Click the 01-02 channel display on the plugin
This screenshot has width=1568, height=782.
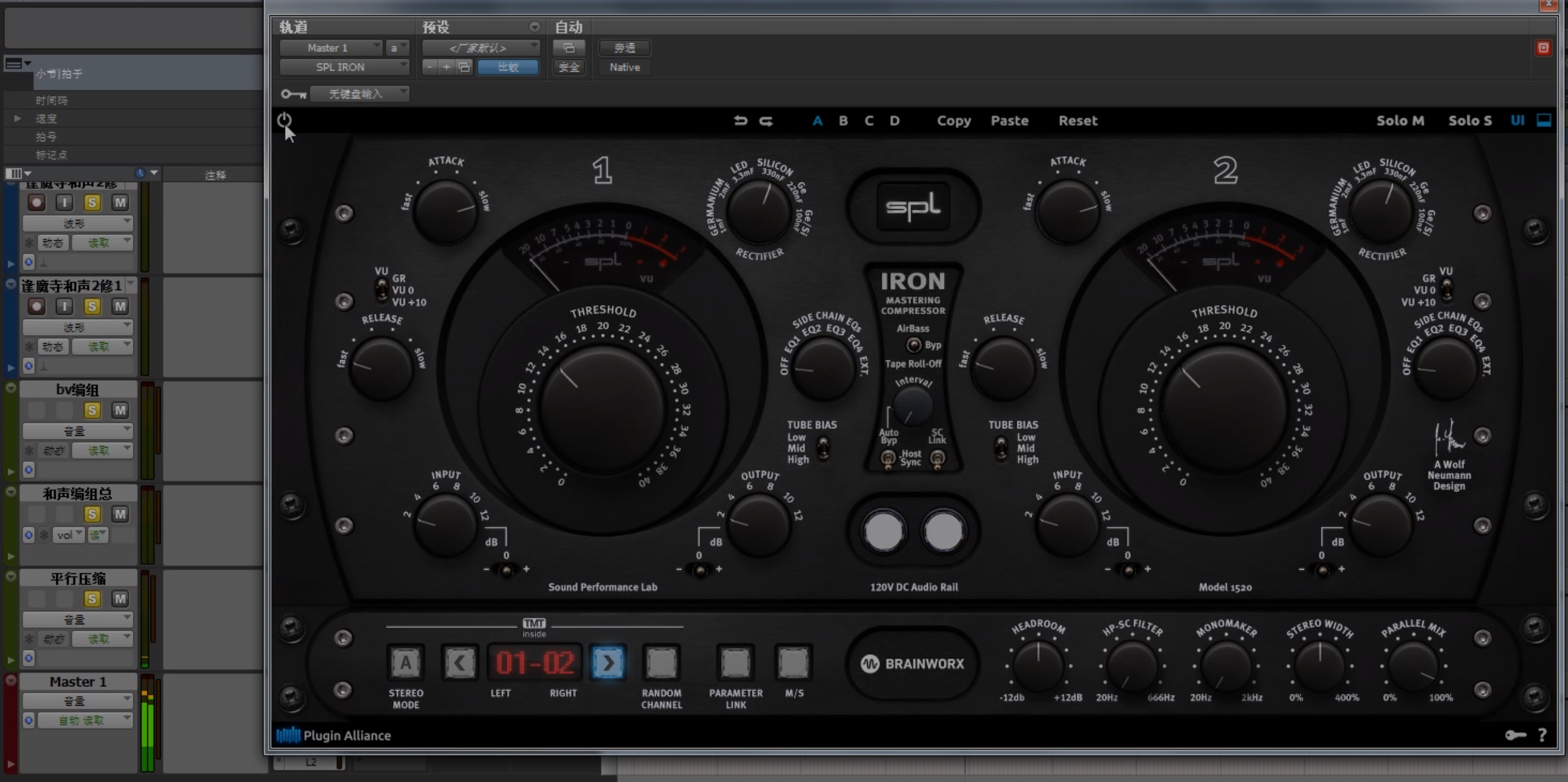pyautogui.click(x=535, y=663)
